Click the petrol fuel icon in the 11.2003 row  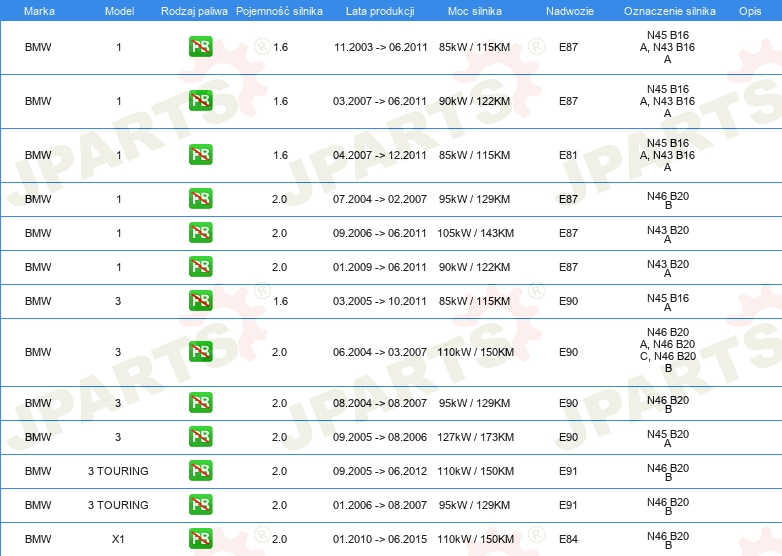(x=200, y=47)
